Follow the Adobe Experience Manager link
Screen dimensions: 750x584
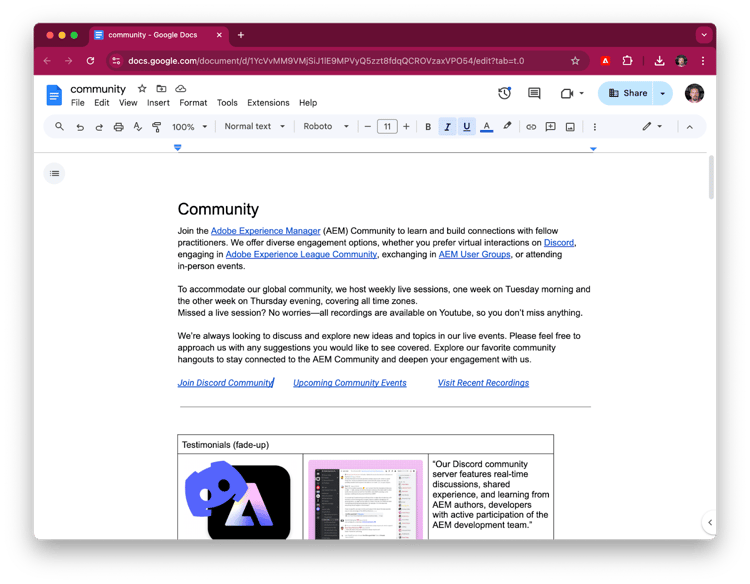[x=265, y=231]
